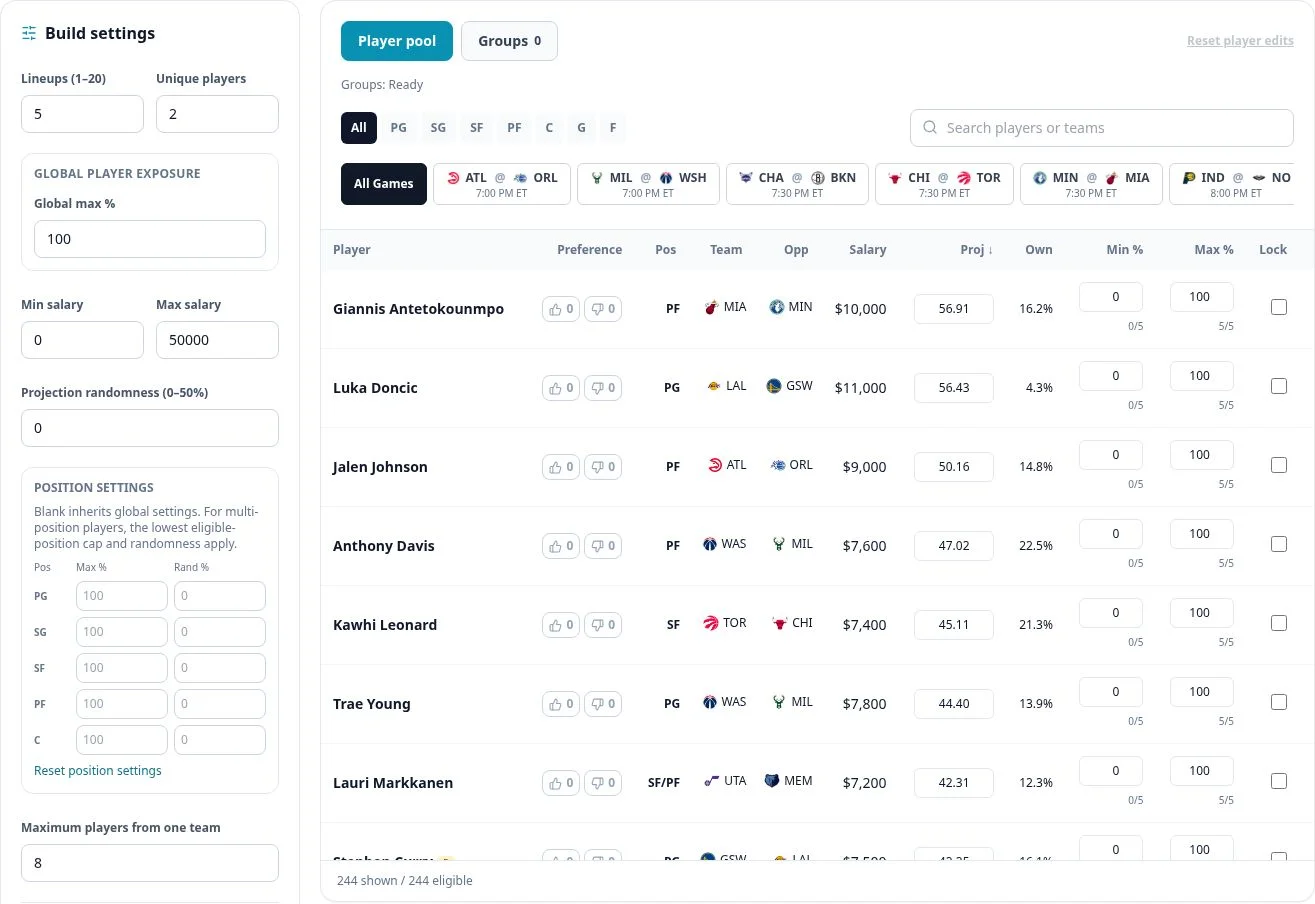Thumbs up Jalen Johnson

click(561, 467)
